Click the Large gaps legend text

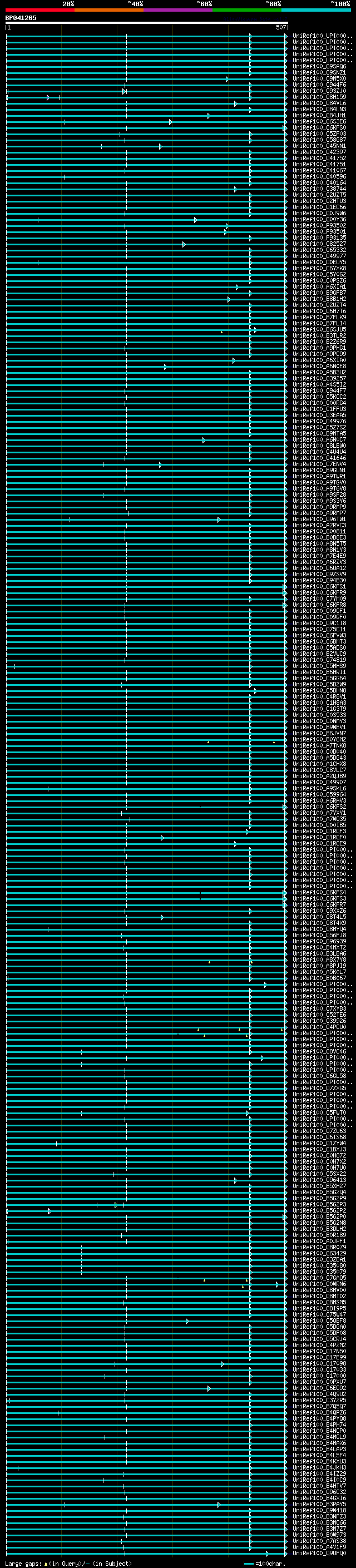click(x=68, y=1564)
